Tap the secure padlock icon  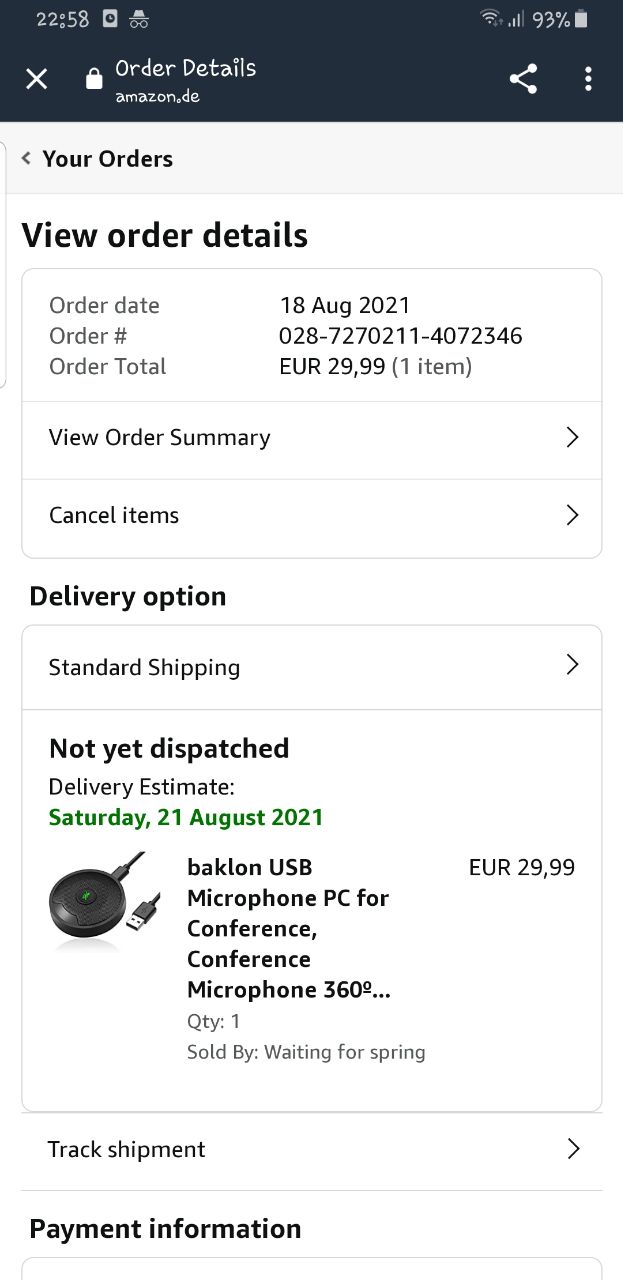pos(94,80)
